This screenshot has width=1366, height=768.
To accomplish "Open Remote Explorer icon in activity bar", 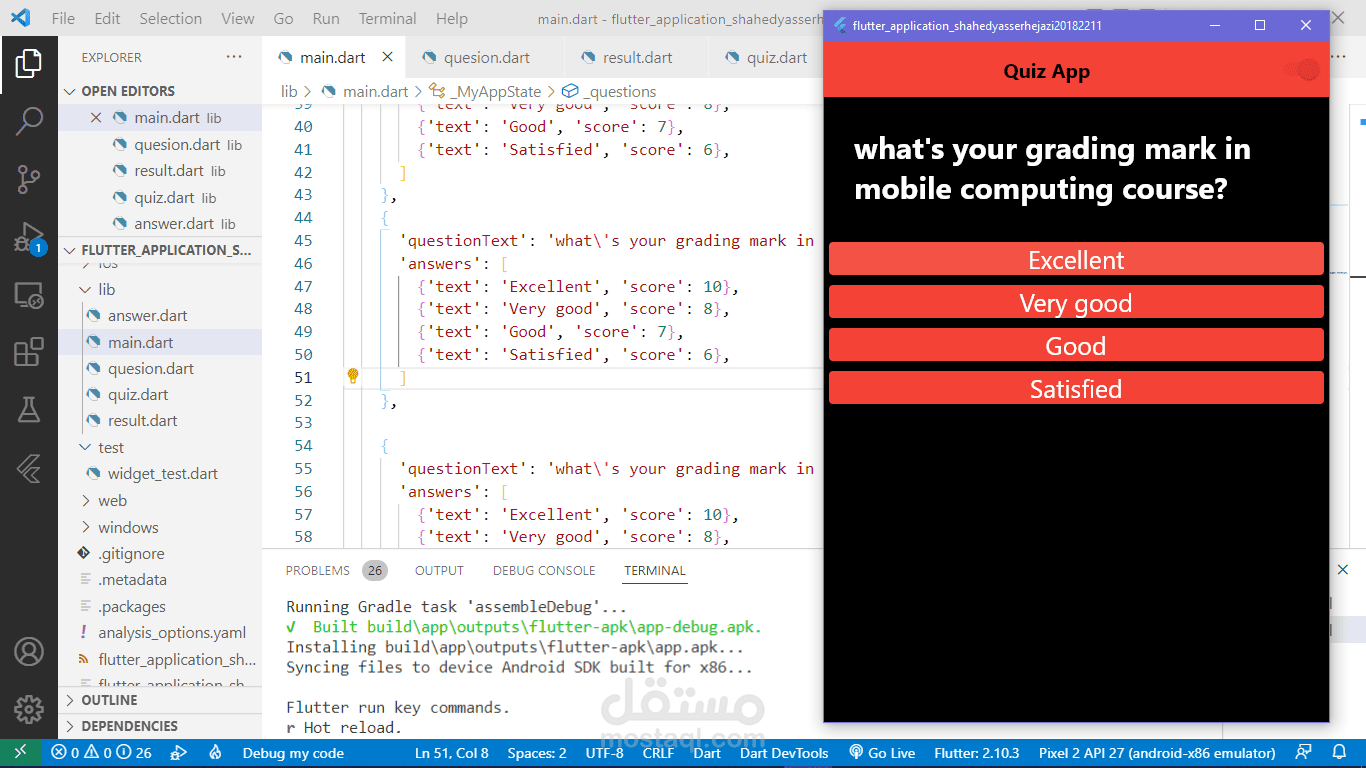I will coord(29,296).
